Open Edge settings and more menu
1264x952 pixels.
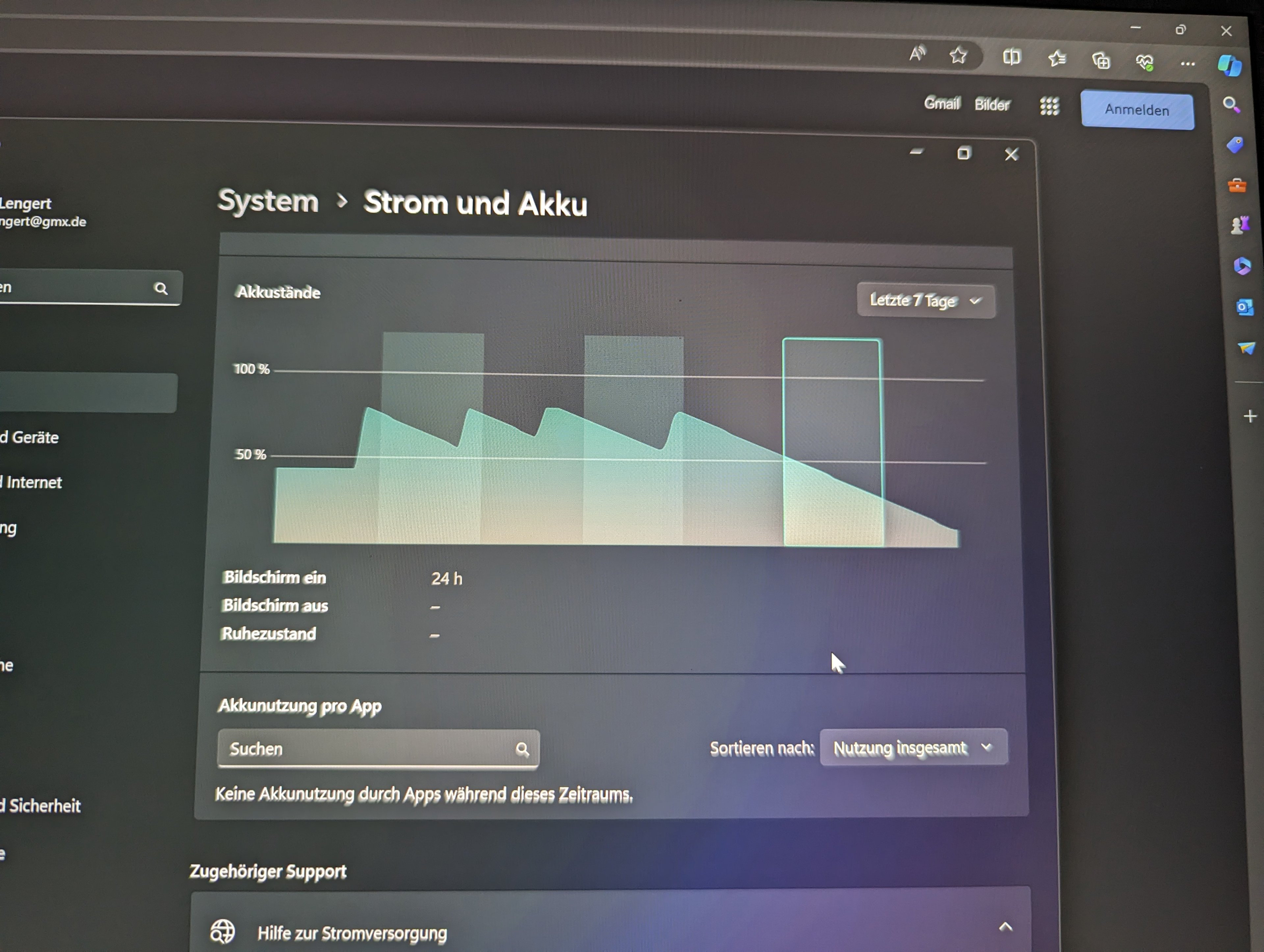click(1187, 64)
